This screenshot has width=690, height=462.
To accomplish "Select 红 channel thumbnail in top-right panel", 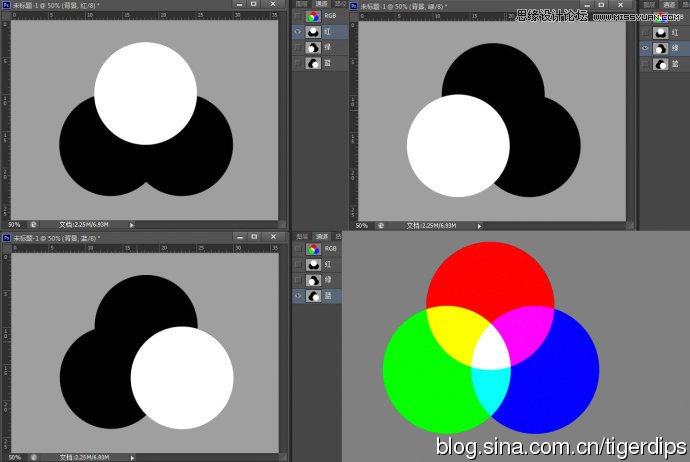I will [x=660, y=33].
